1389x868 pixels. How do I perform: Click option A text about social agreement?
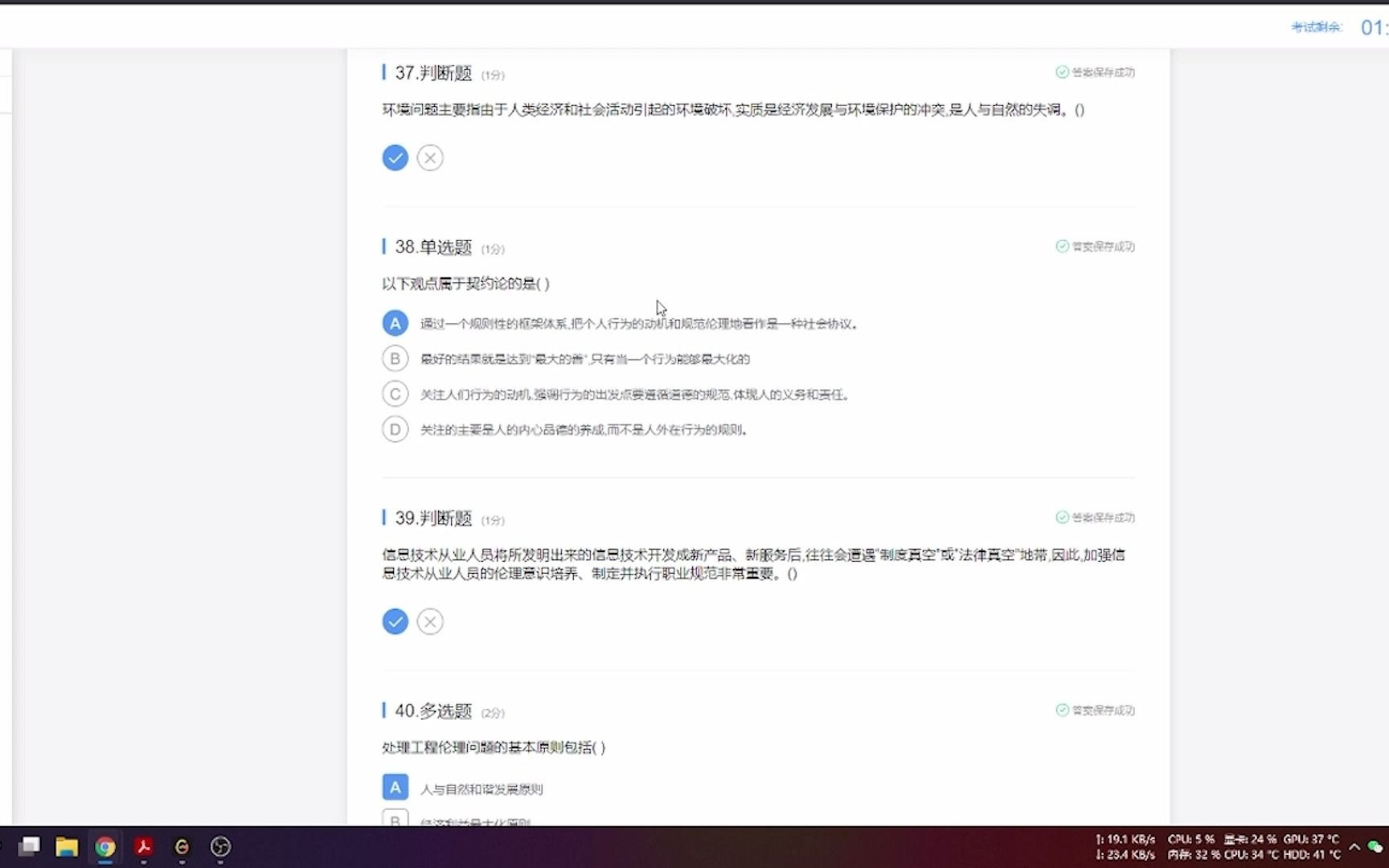(x=639, y=324)
